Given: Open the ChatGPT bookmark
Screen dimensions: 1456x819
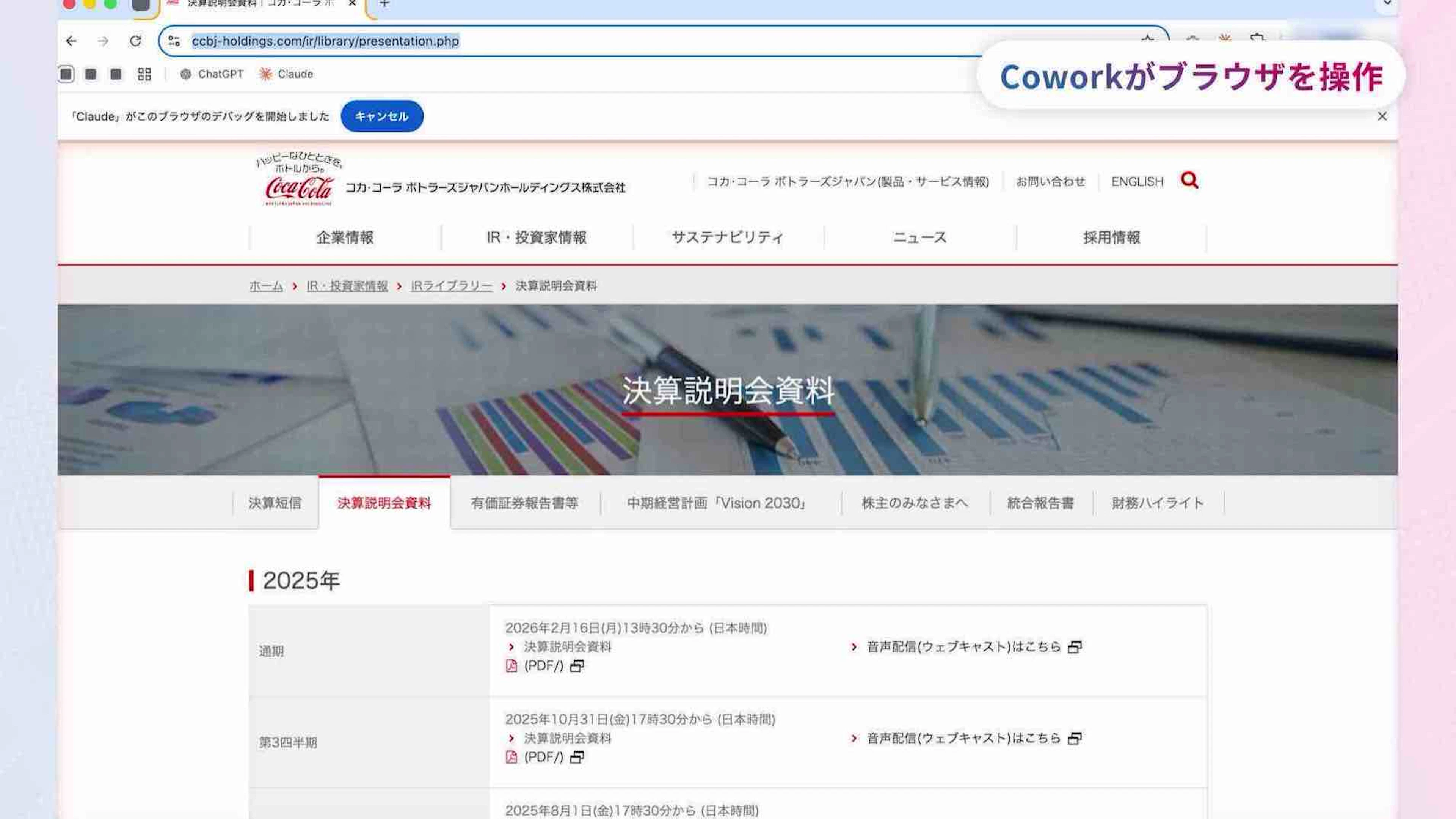Looking at the screenshot, I should [212, 74].
